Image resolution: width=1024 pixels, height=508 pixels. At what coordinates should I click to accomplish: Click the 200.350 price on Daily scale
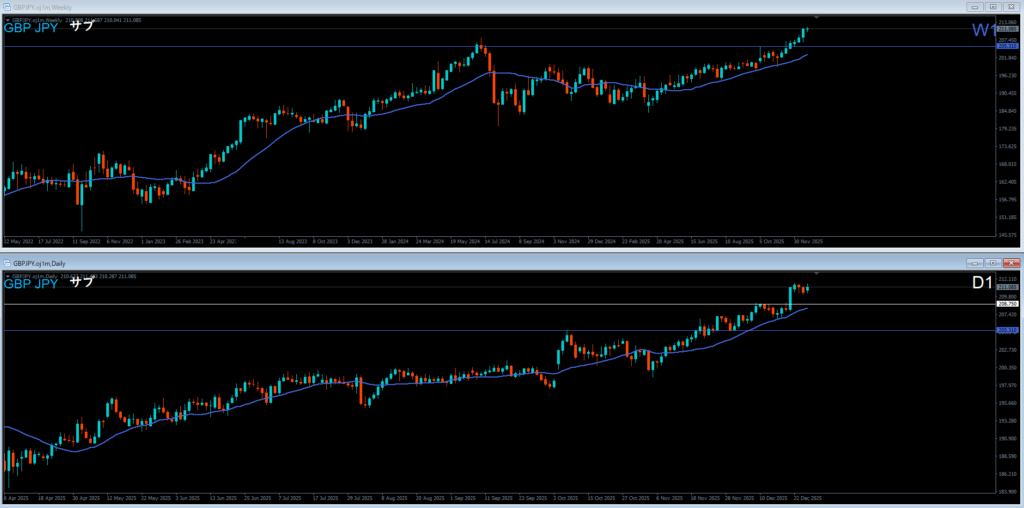[x=1008, y=368]
